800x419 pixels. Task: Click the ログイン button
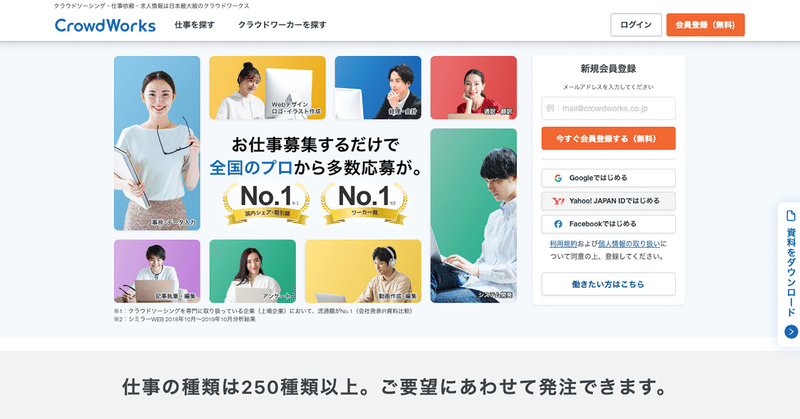[636, 25]
